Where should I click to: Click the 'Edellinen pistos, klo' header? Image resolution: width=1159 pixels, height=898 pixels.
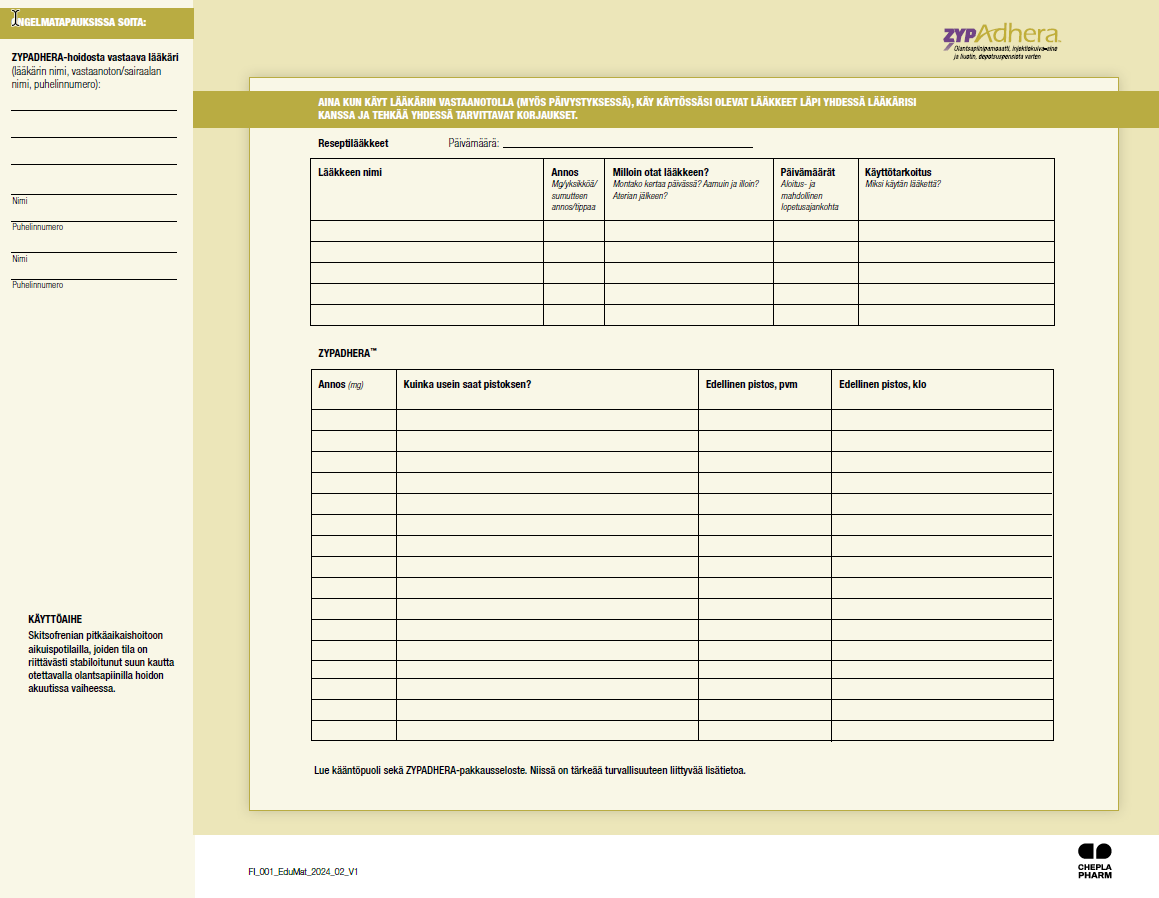coord(883,384)
